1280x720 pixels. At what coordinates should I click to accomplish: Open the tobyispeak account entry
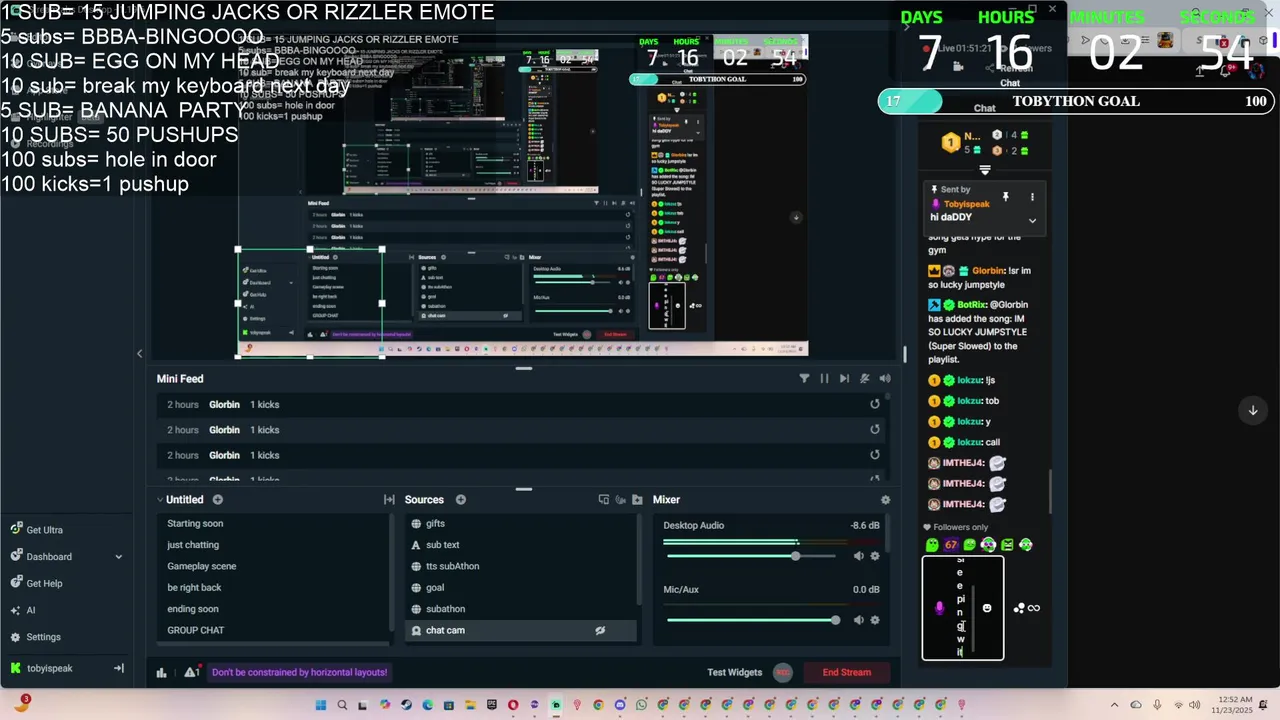pos(42,668)
